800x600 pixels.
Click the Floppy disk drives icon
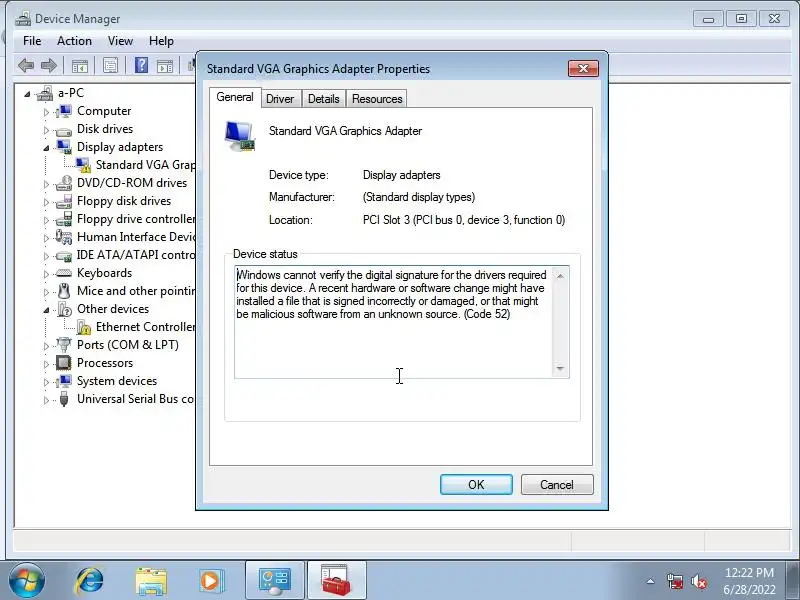tap(64, 201)
